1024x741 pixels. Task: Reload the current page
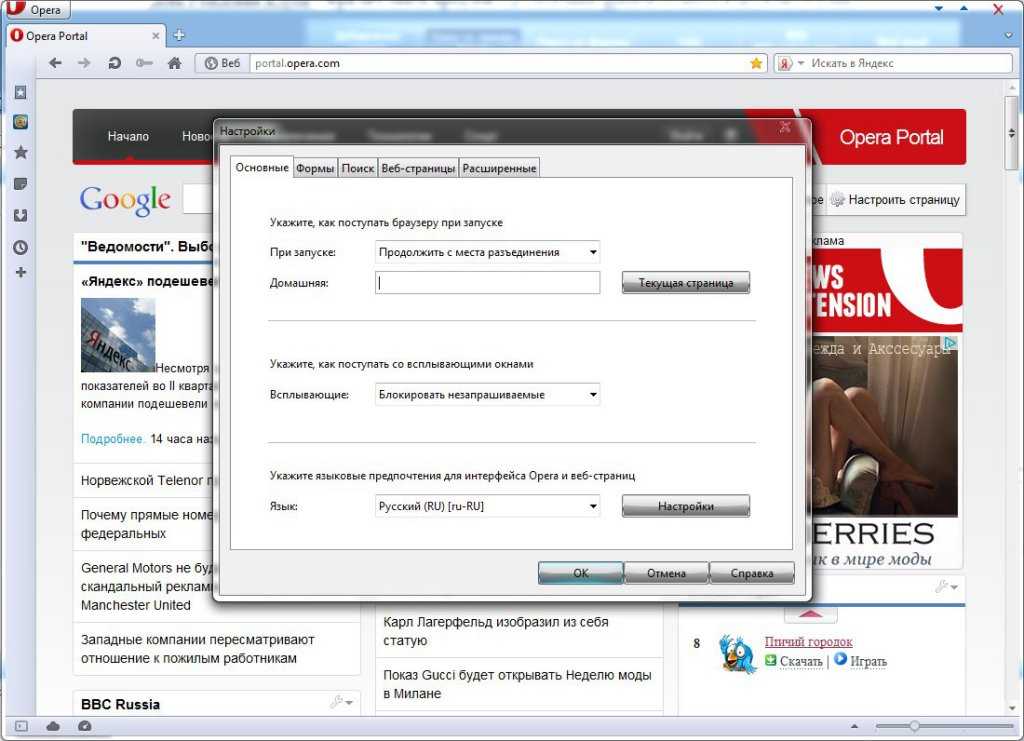(x=114, y=63)
